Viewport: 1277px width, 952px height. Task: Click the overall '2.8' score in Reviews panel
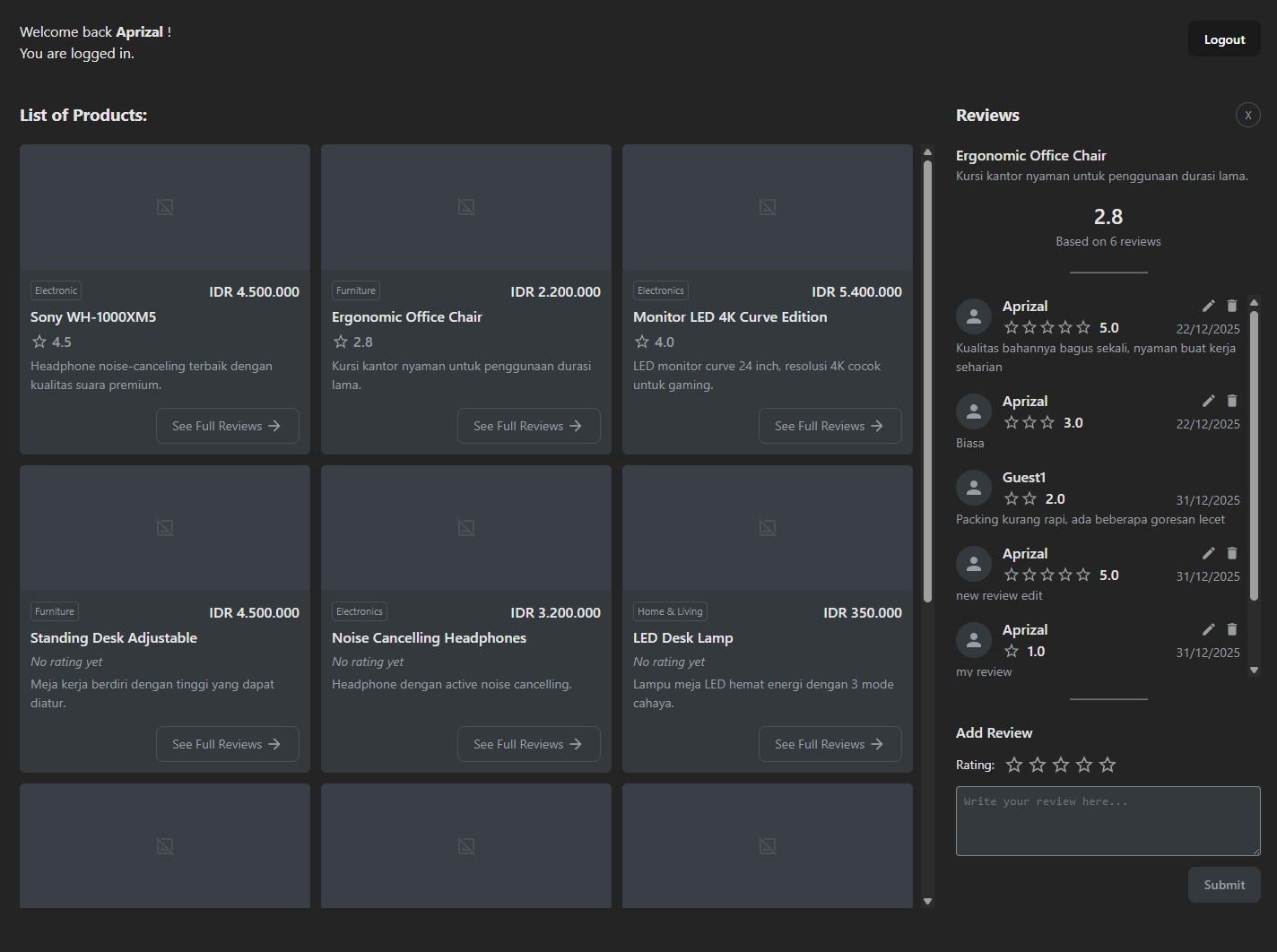point(1108,217)
